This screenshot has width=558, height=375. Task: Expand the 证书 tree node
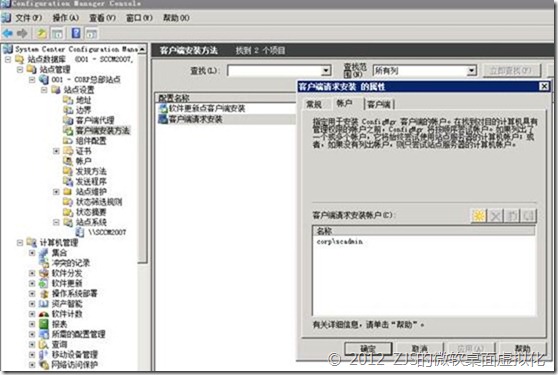coord(56,151)
